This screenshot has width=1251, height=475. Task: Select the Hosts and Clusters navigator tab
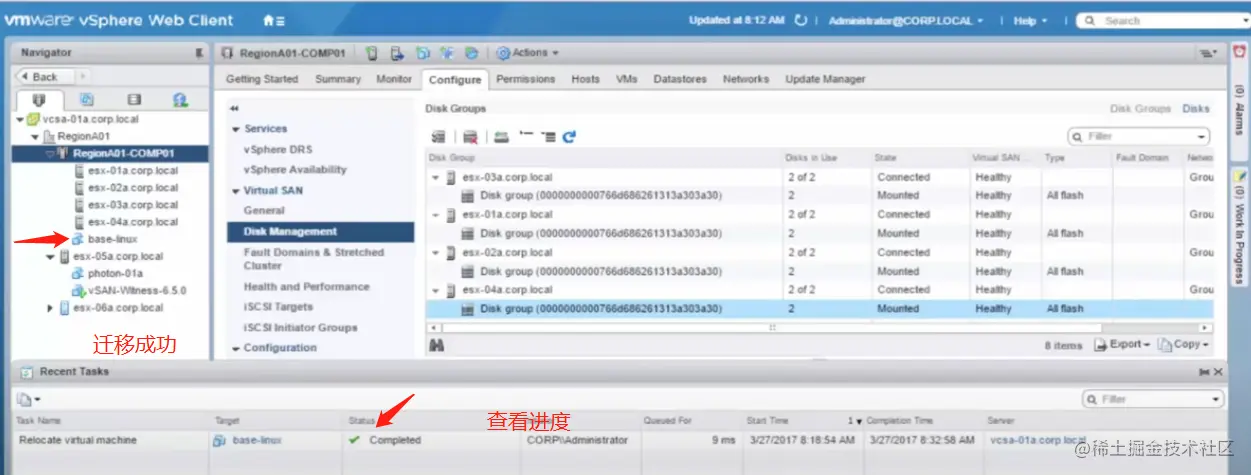click(x=39, y=100)
